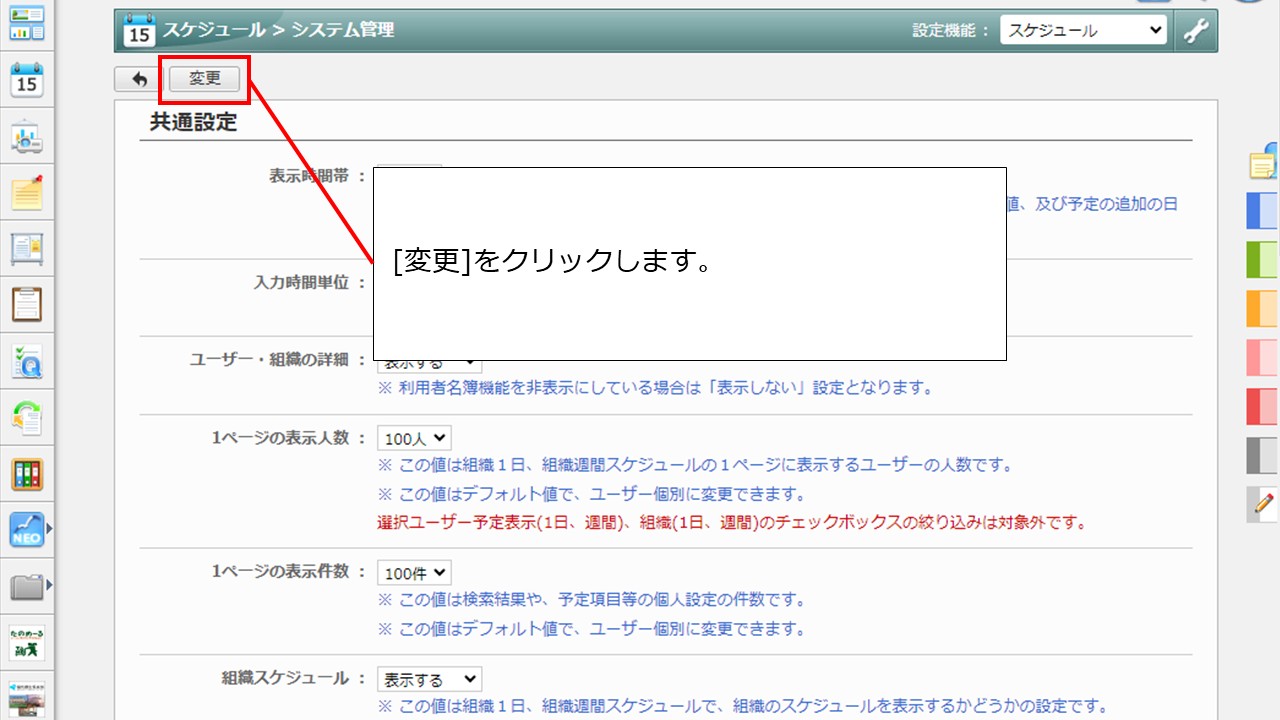
Task: Select the orange color tab on right
Action: click(x=1262, y=308)
